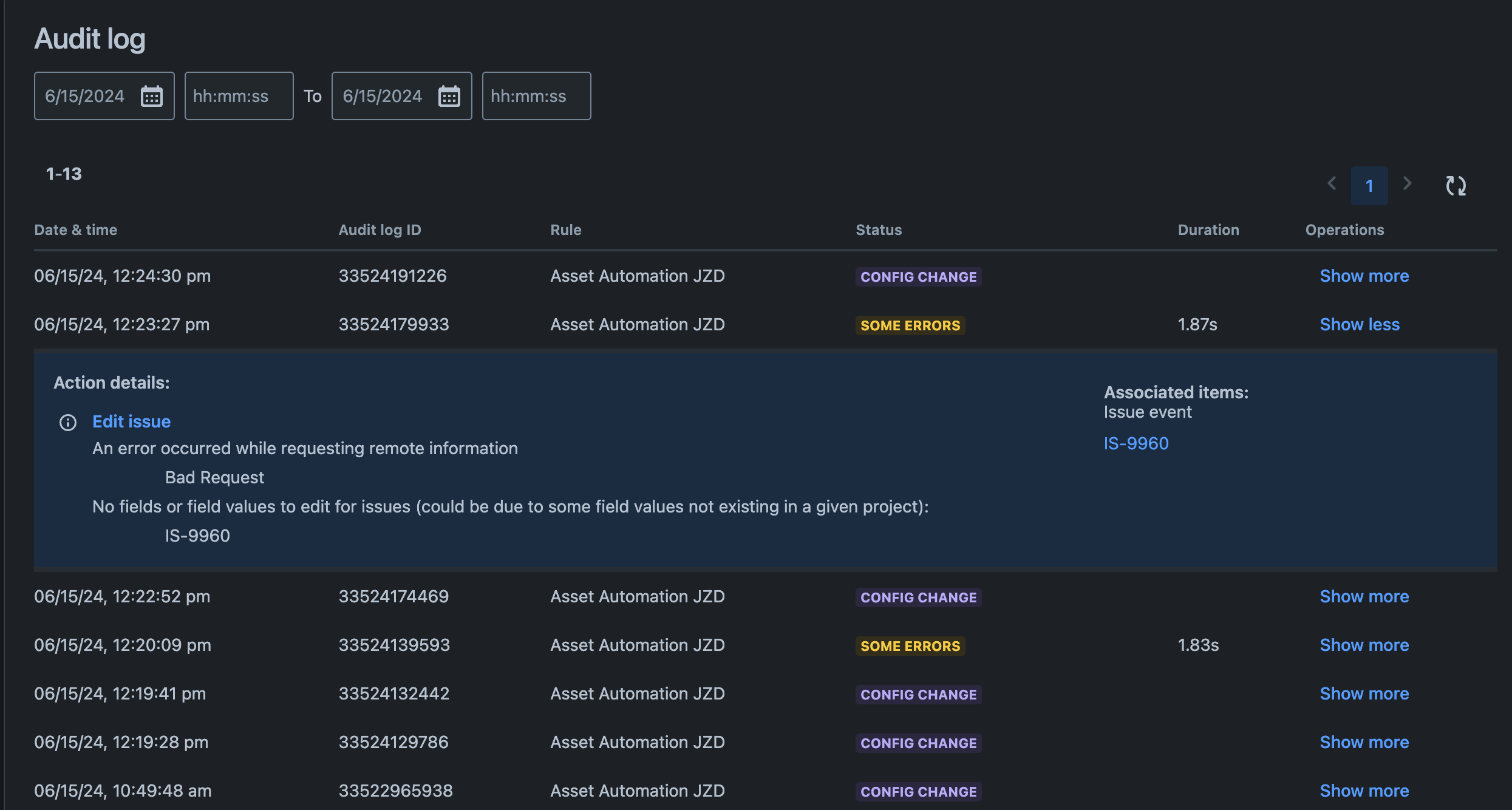The image size is (1512, 810).
Task: Click the CONFIG CHANGE badge on 12:19:41 row
Action: point(918,694)
